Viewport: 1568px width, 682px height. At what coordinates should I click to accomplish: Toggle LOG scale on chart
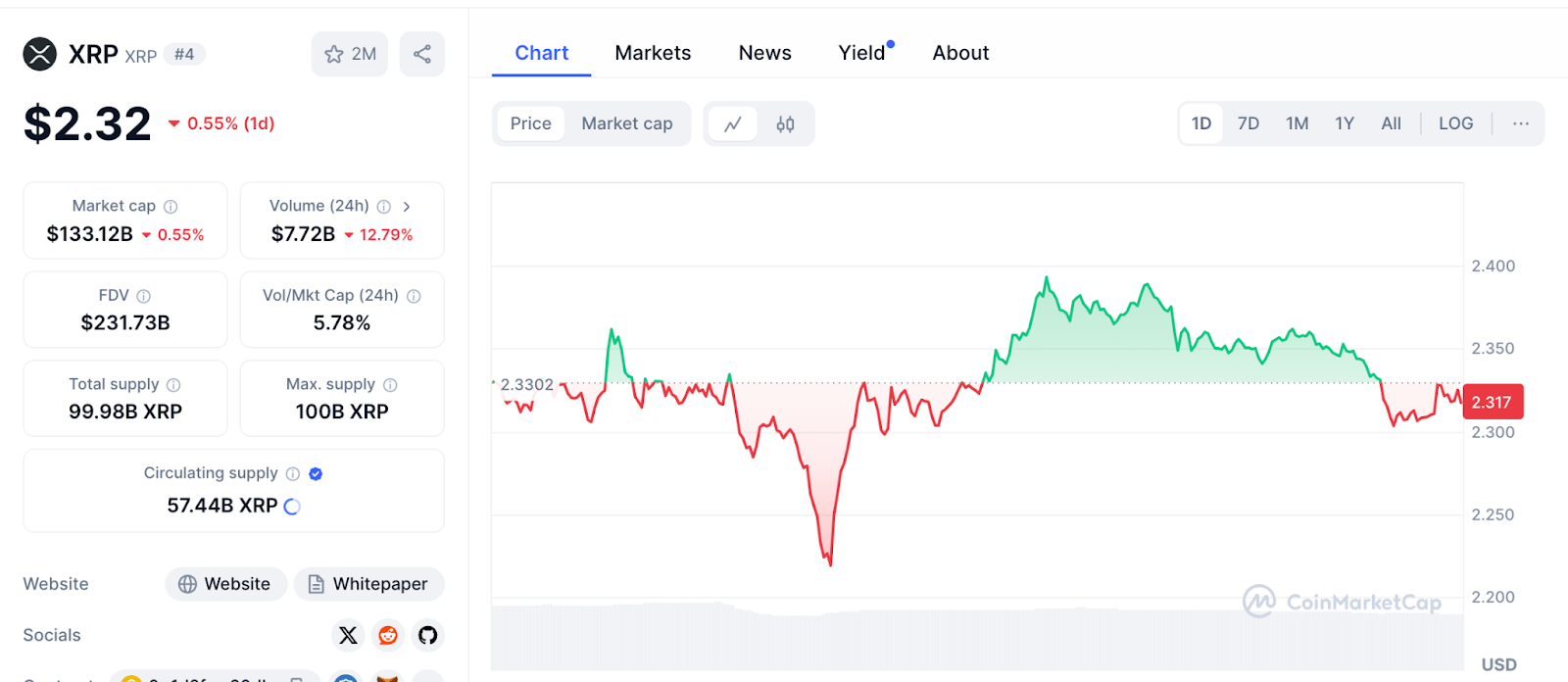click(1456, 123)
